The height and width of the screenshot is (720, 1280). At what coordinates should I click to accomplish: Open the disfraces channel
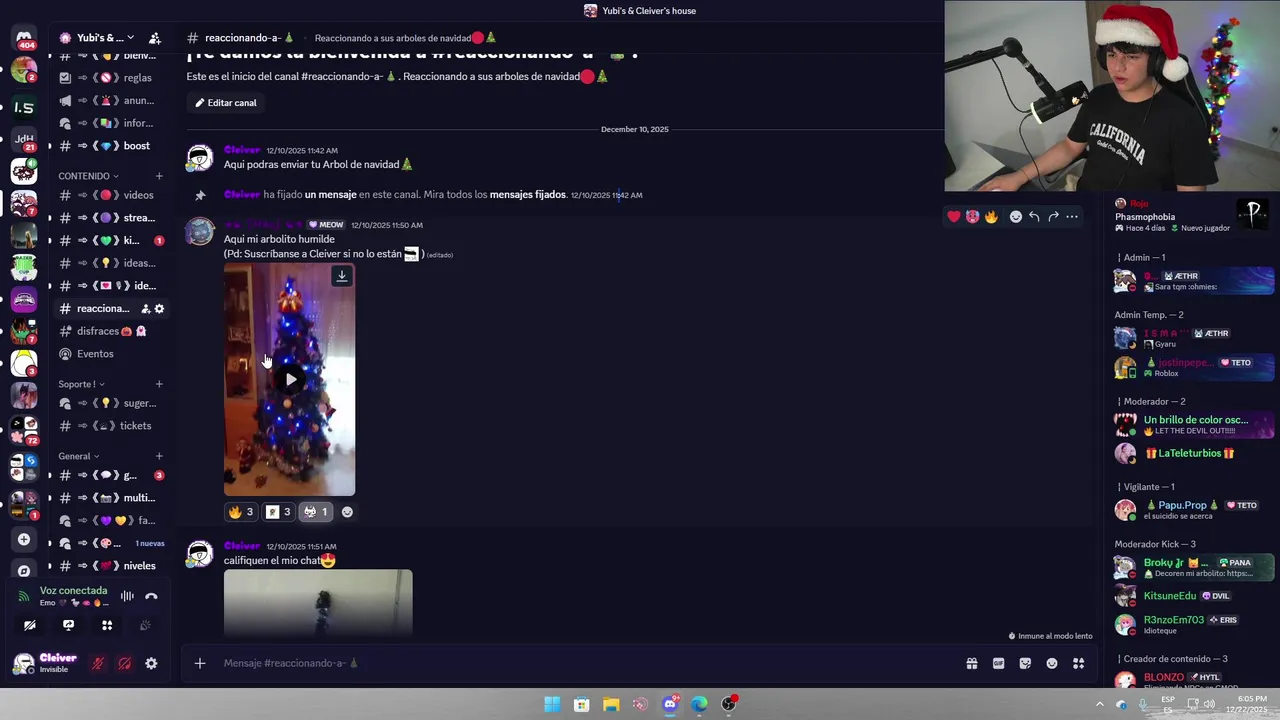[110, 331]
